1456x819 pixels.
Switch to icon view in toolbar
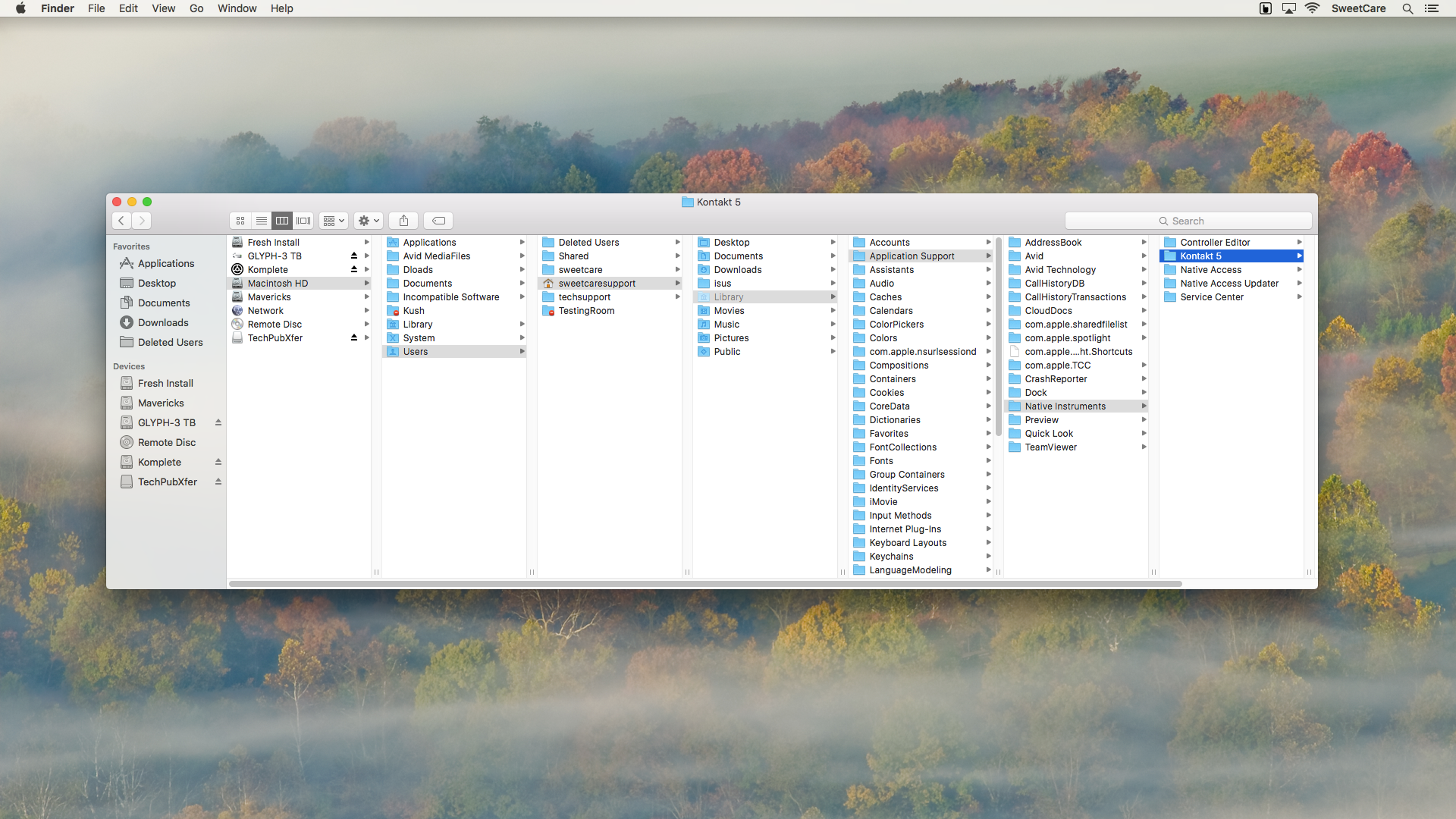[x=240, y=221]
